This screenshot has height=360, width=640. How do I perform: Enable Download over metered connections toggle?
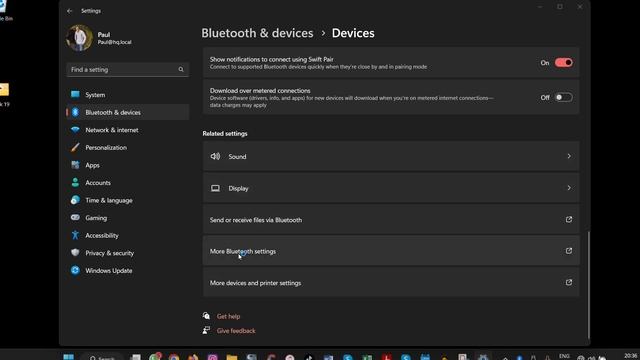coord(563,97)
